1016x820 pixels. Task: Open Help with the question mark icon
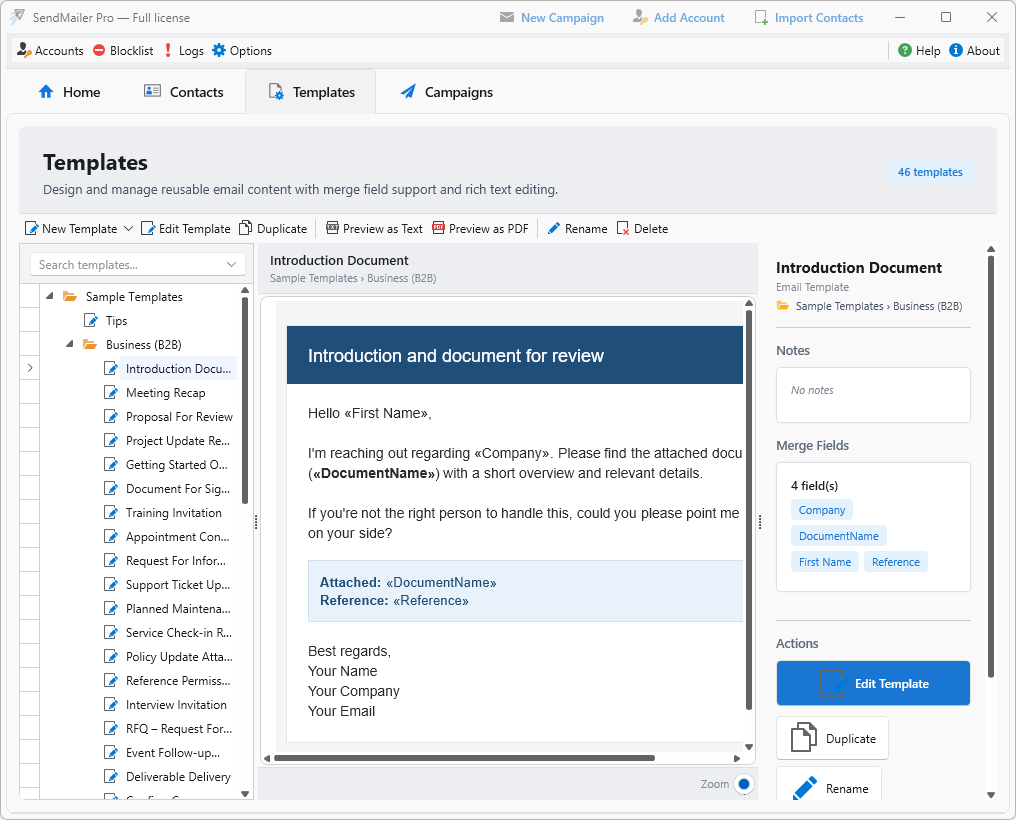pos(905,50)
